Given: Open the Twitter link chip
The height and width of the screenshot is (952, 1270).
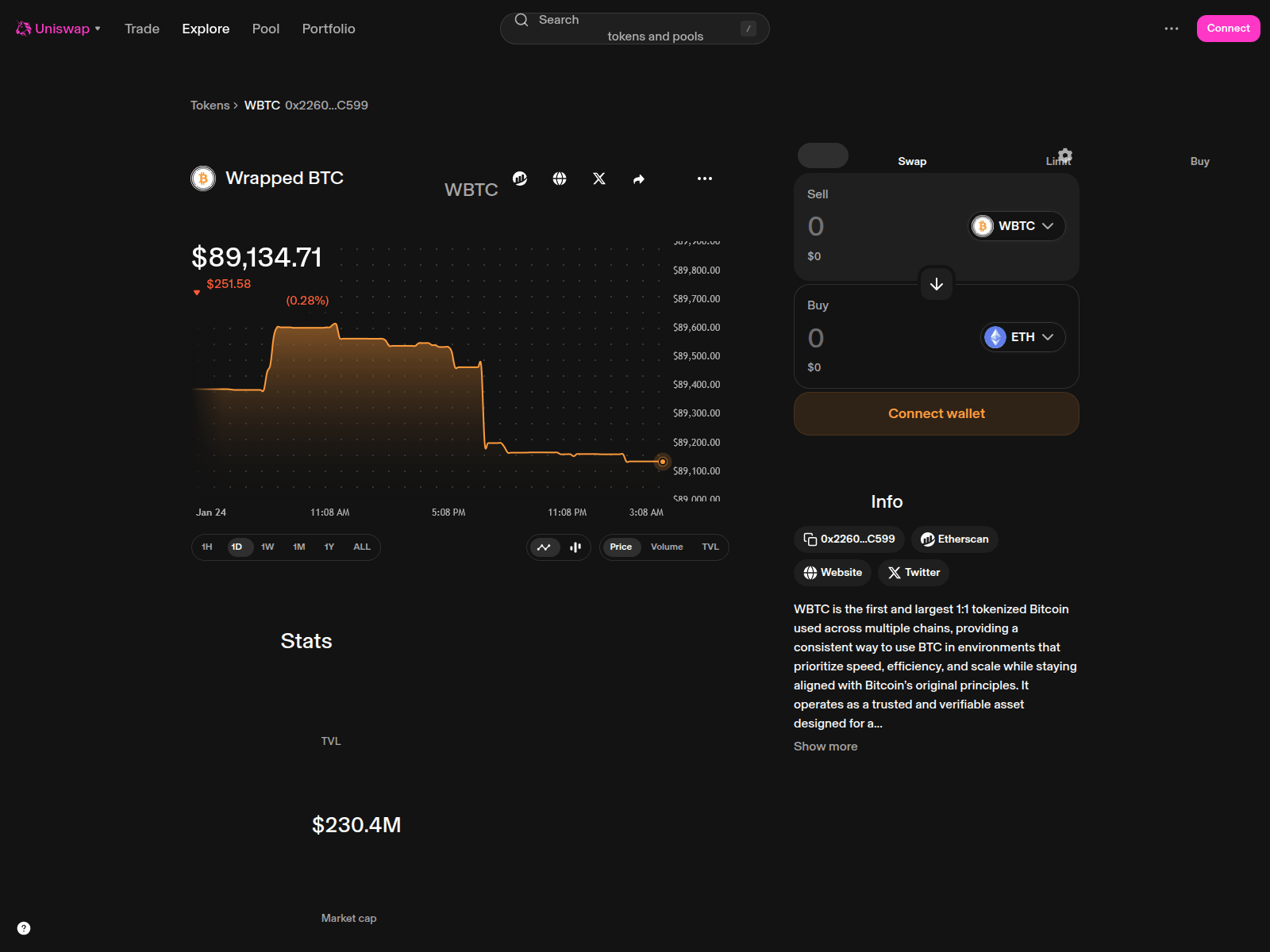Looking at the screenshot, I should 914,573.
